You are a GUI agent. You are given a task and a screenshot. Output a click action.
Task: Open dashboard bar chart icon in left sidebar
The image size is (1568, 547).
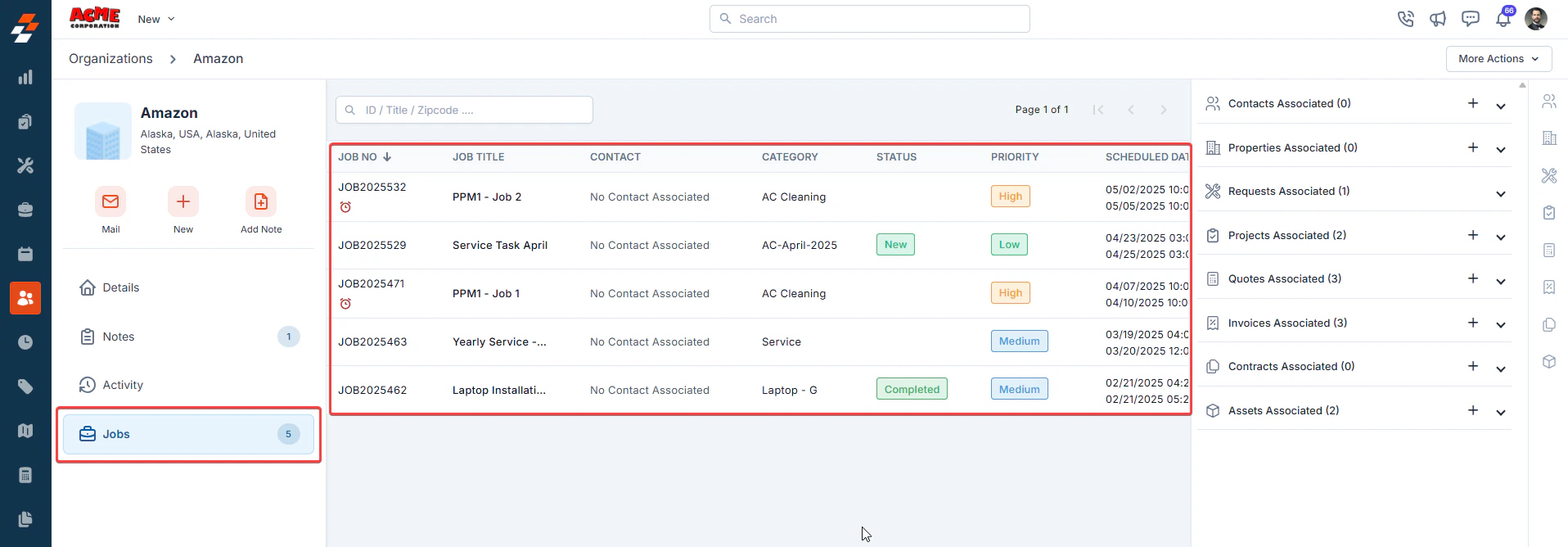point(25,77)
